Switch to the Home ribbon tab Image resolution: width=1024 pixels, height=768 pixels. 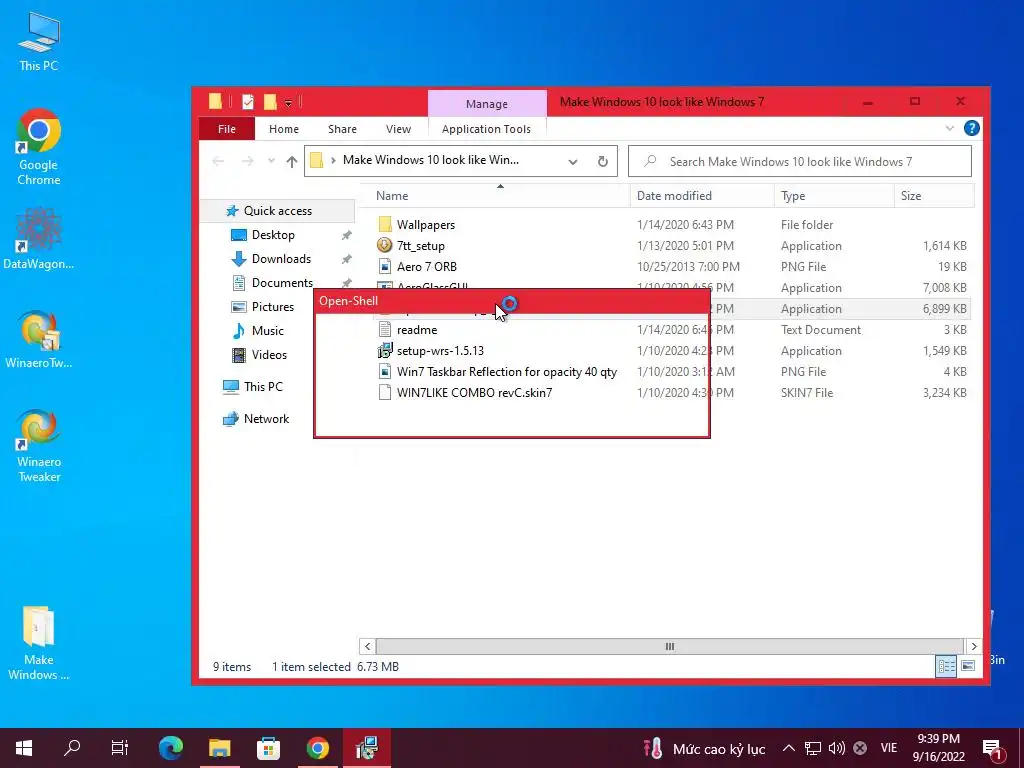283,129
